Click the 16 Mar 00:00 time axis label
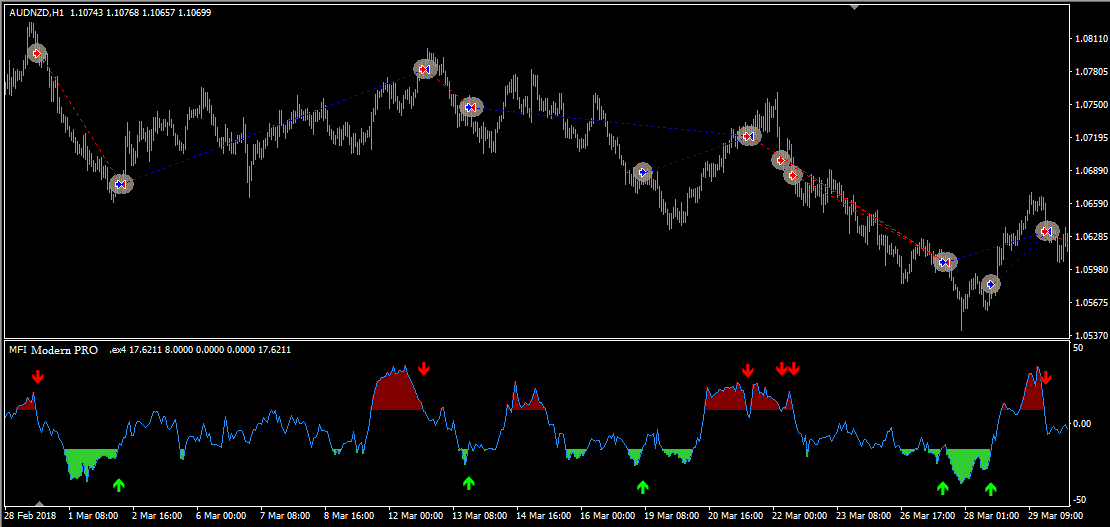 607,516
